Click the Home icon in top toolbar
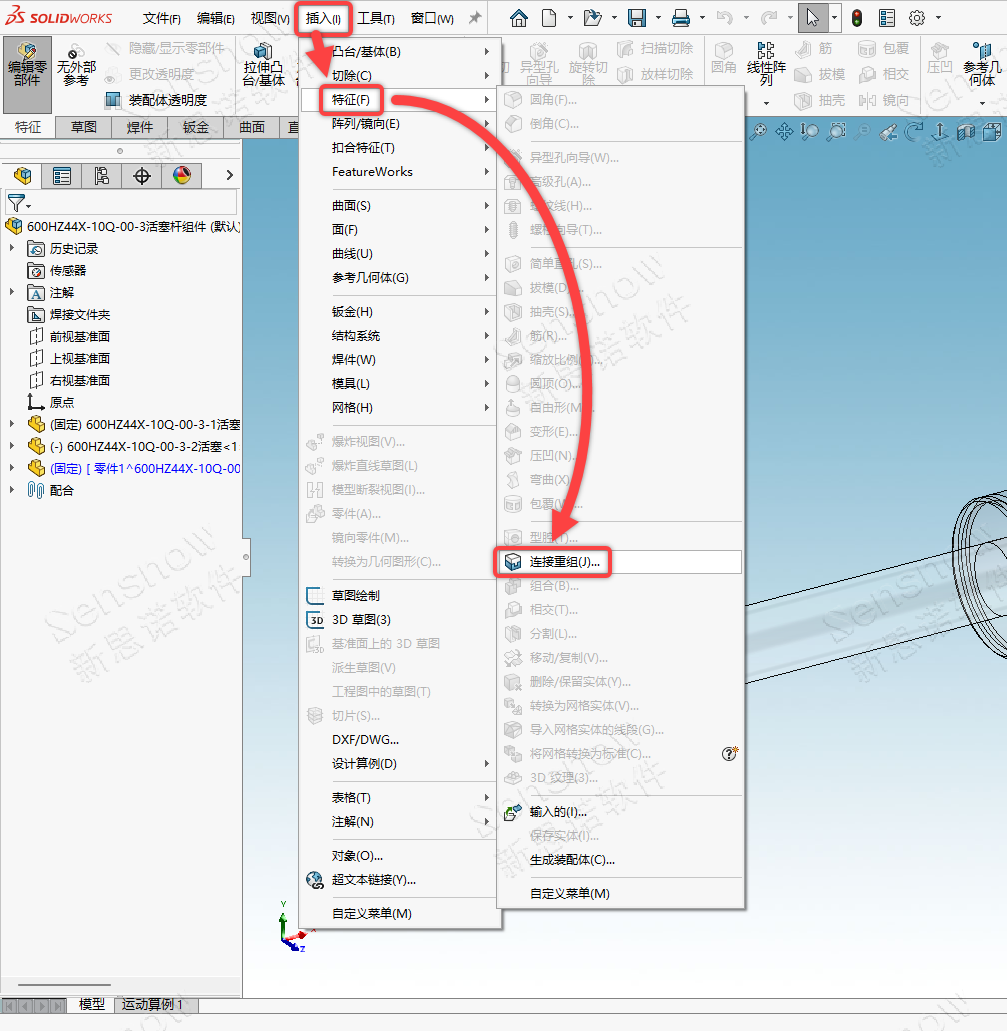 tap(518, 18)
